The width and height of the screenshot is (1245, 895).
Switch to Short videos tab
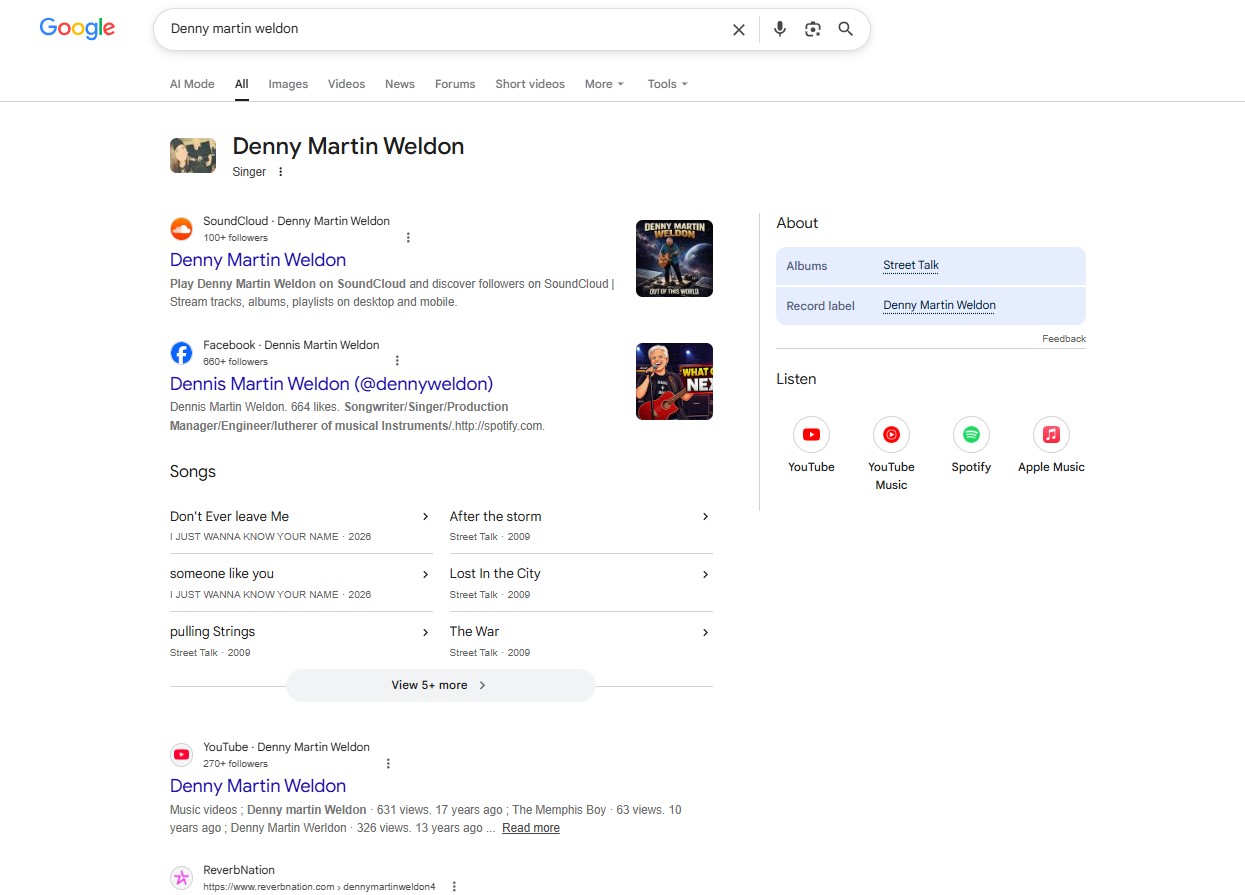tap(530, 84)
